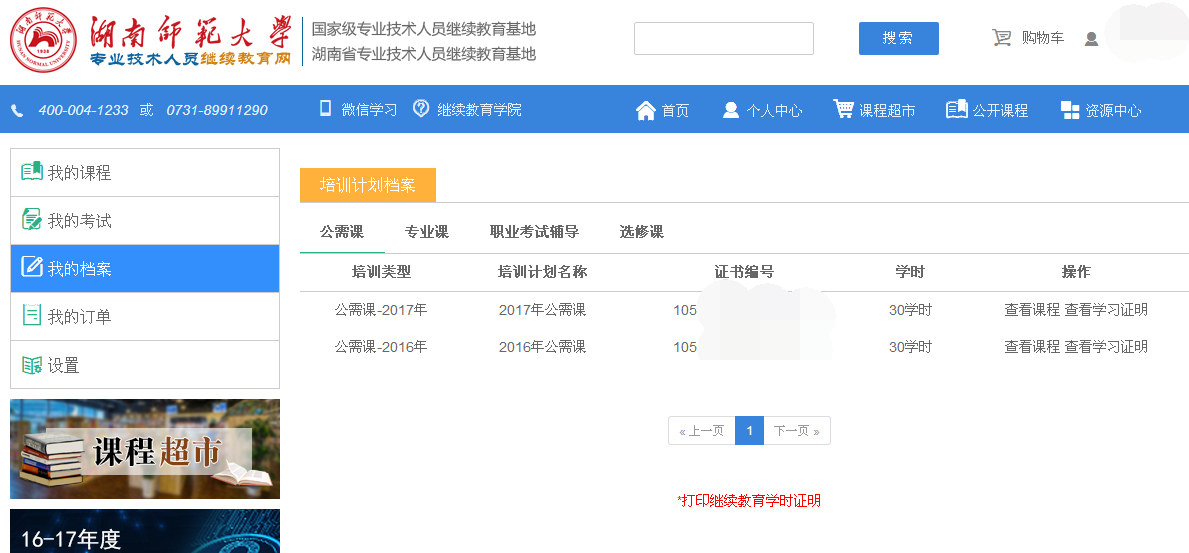Click the 继续教育学院 question-mark icon

421,109
